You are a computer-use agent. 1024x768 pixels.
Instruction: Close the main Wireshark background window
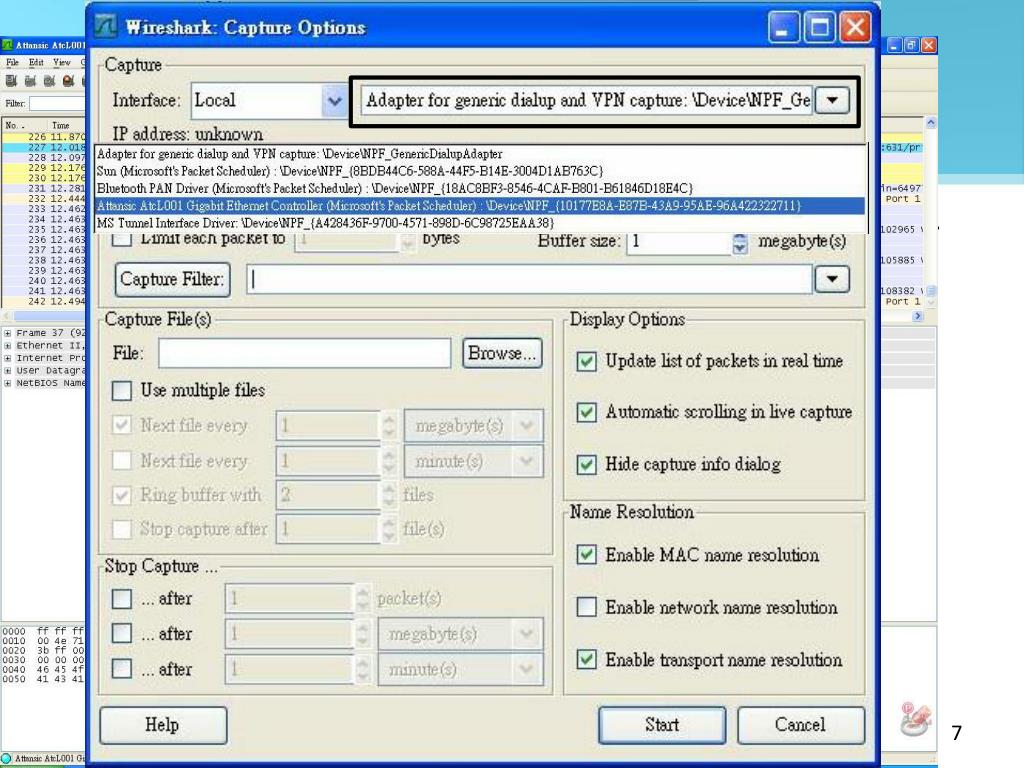929,45
